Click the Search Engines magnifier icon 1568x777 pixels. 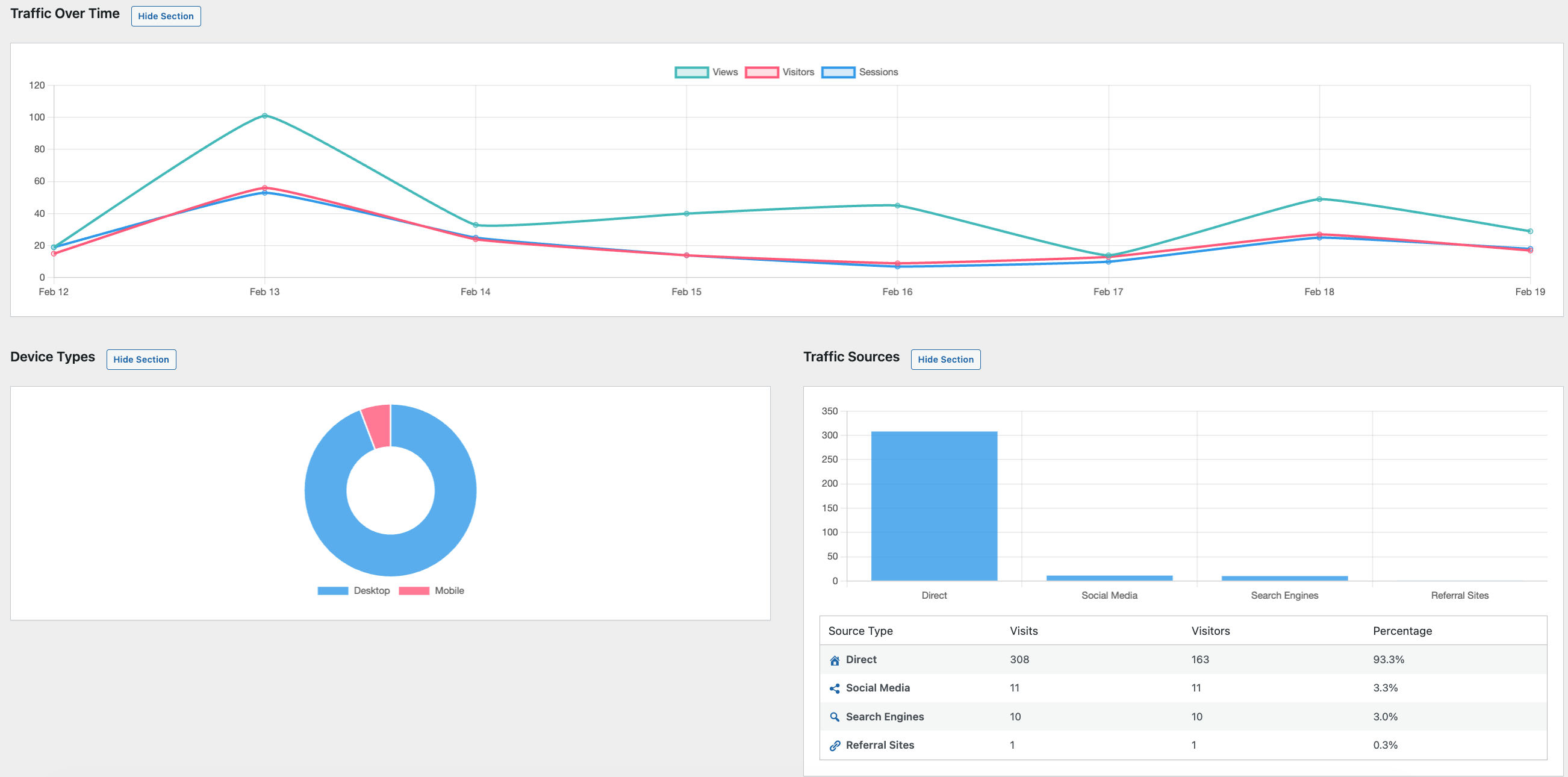835,717
